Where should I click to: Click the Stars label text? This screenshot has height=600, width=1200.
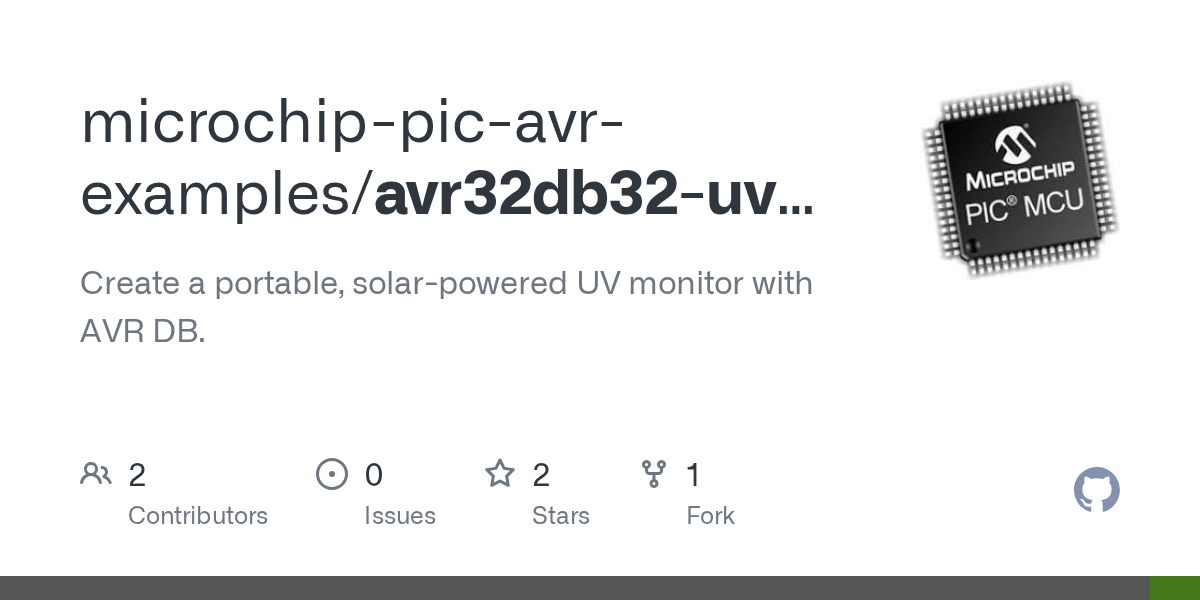(561, 516)
